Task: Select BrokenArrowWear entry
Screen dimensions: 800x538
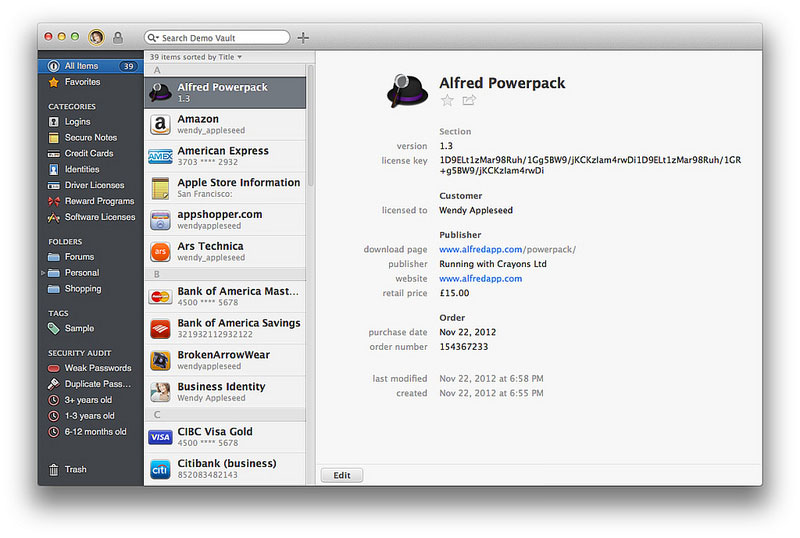Action: pyautogui.click(x=225, y=360)
